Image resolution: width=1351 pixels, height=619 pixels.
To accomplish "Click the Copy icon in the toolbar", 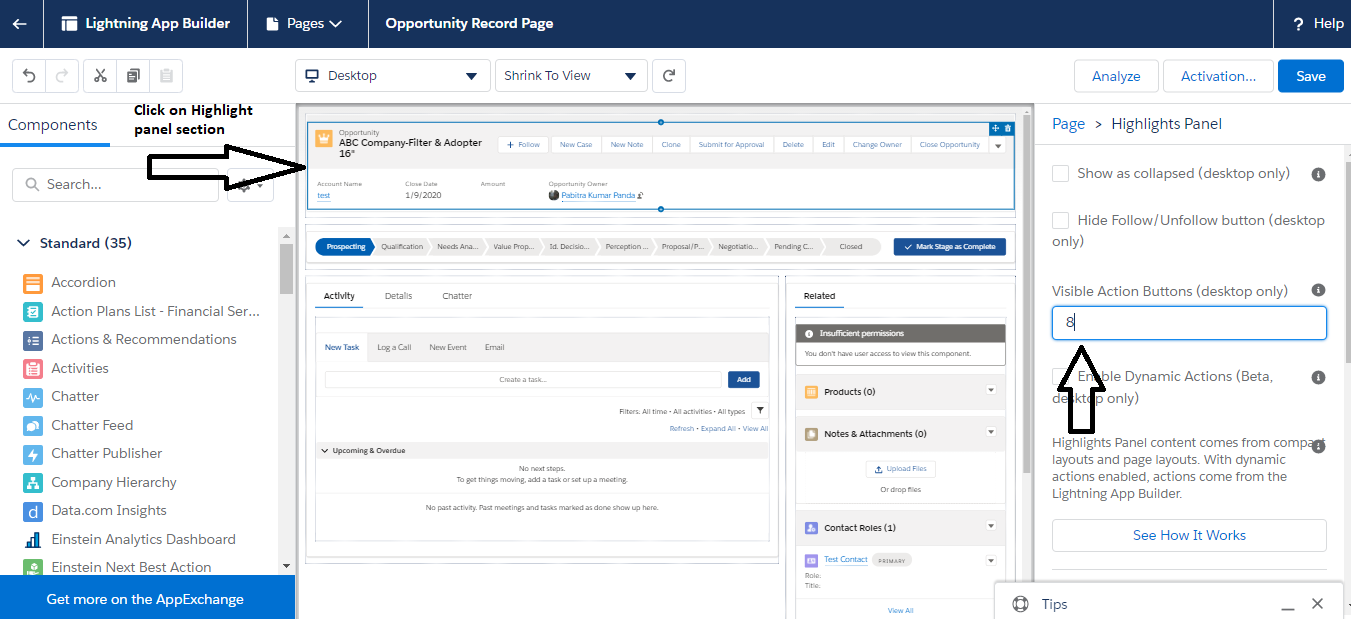I will coord(134,75).
